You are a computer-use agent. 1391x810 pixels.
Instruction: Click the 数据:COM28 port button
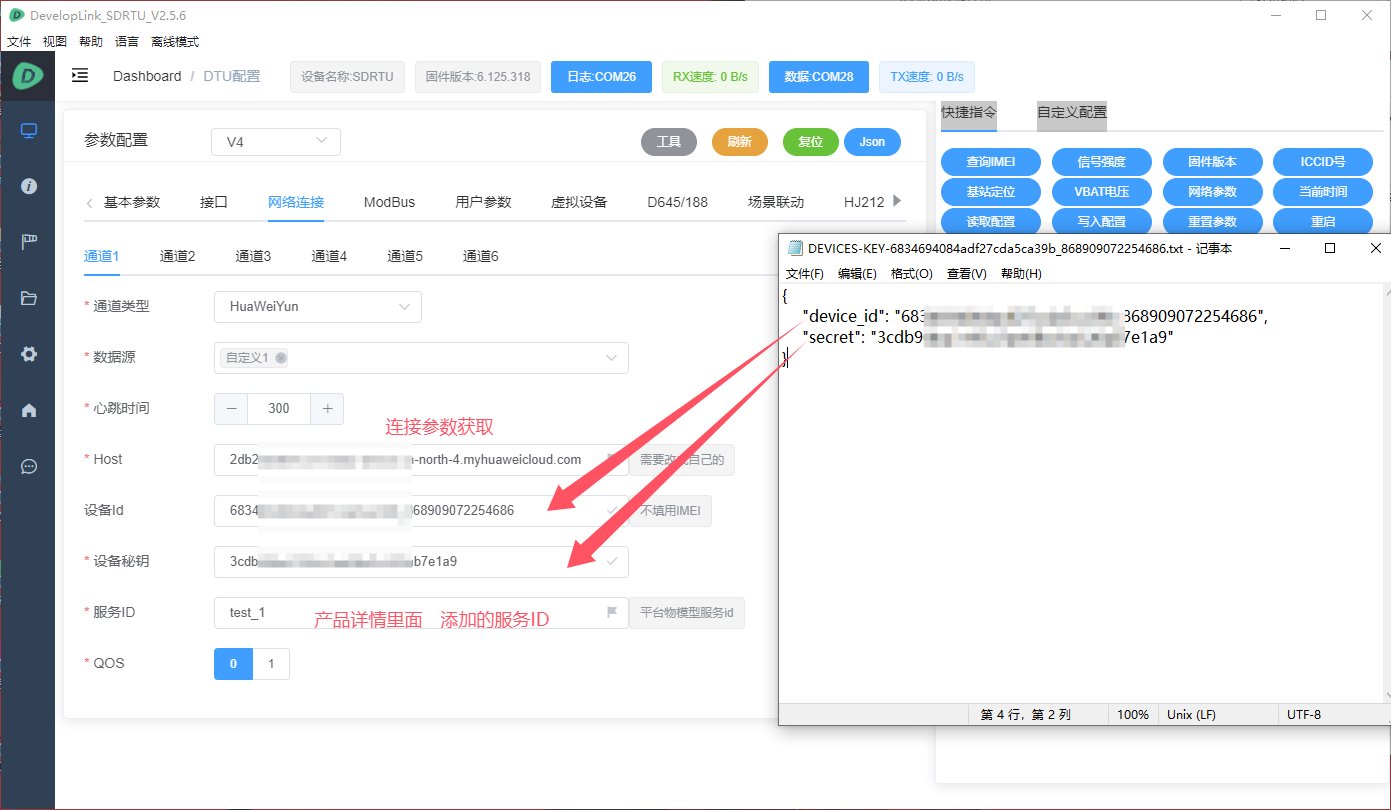819,77
